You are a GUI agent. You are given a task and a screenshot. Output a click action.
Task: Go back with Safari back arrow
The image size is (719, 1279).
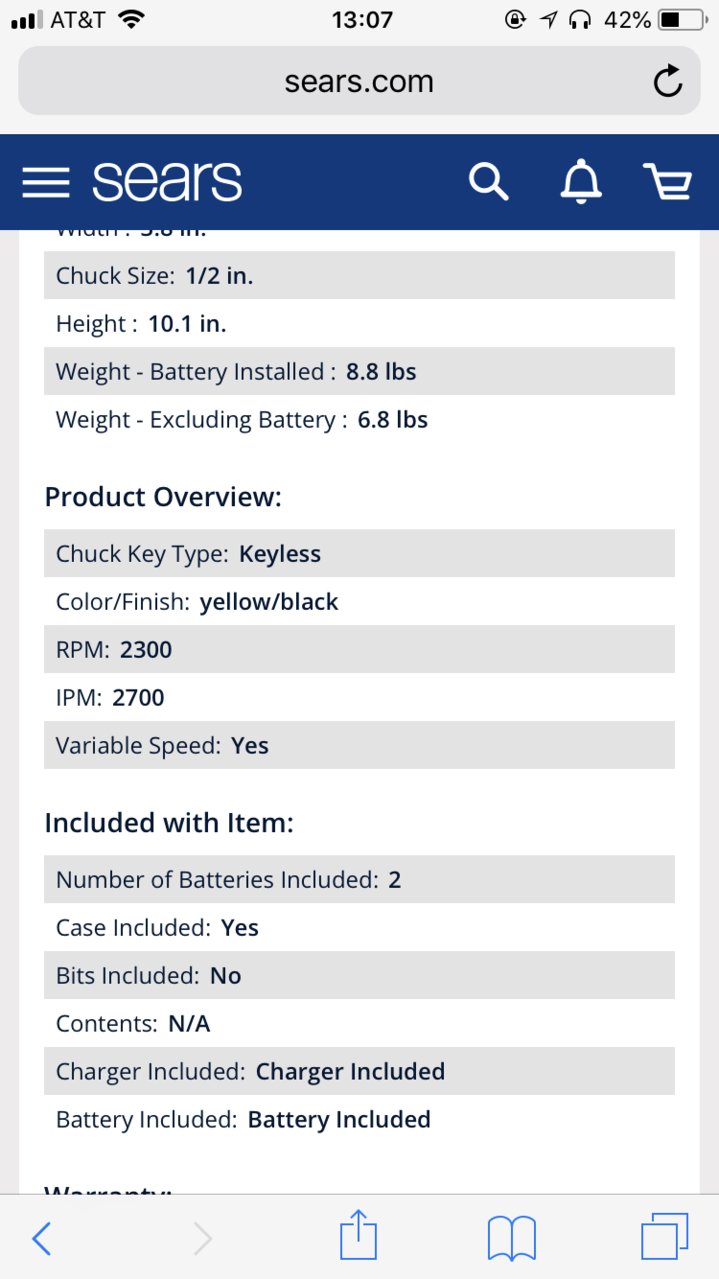pyautogui.click(x=41, y=1239)
